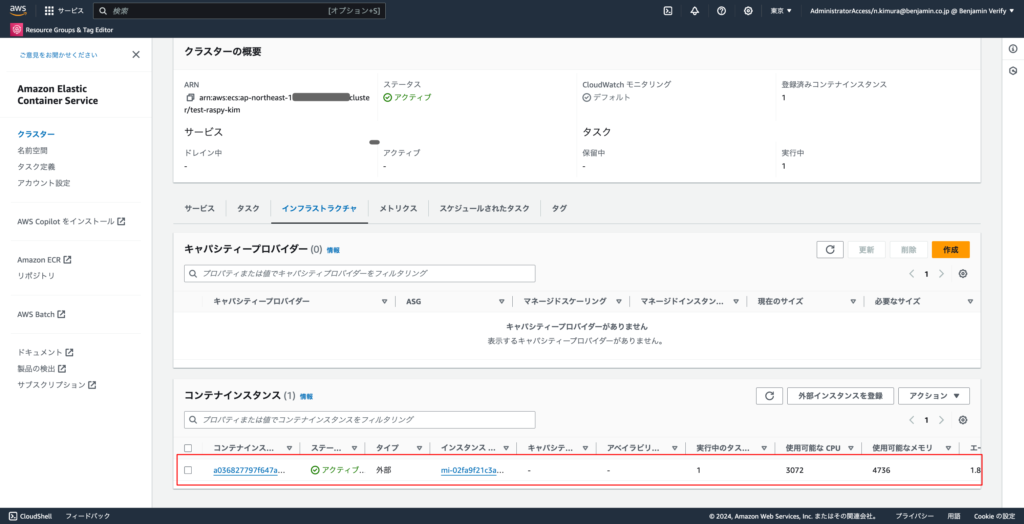1024x524 pixels.
Task: Switch to the メトリクス tab
Action: tap(398, 208)
